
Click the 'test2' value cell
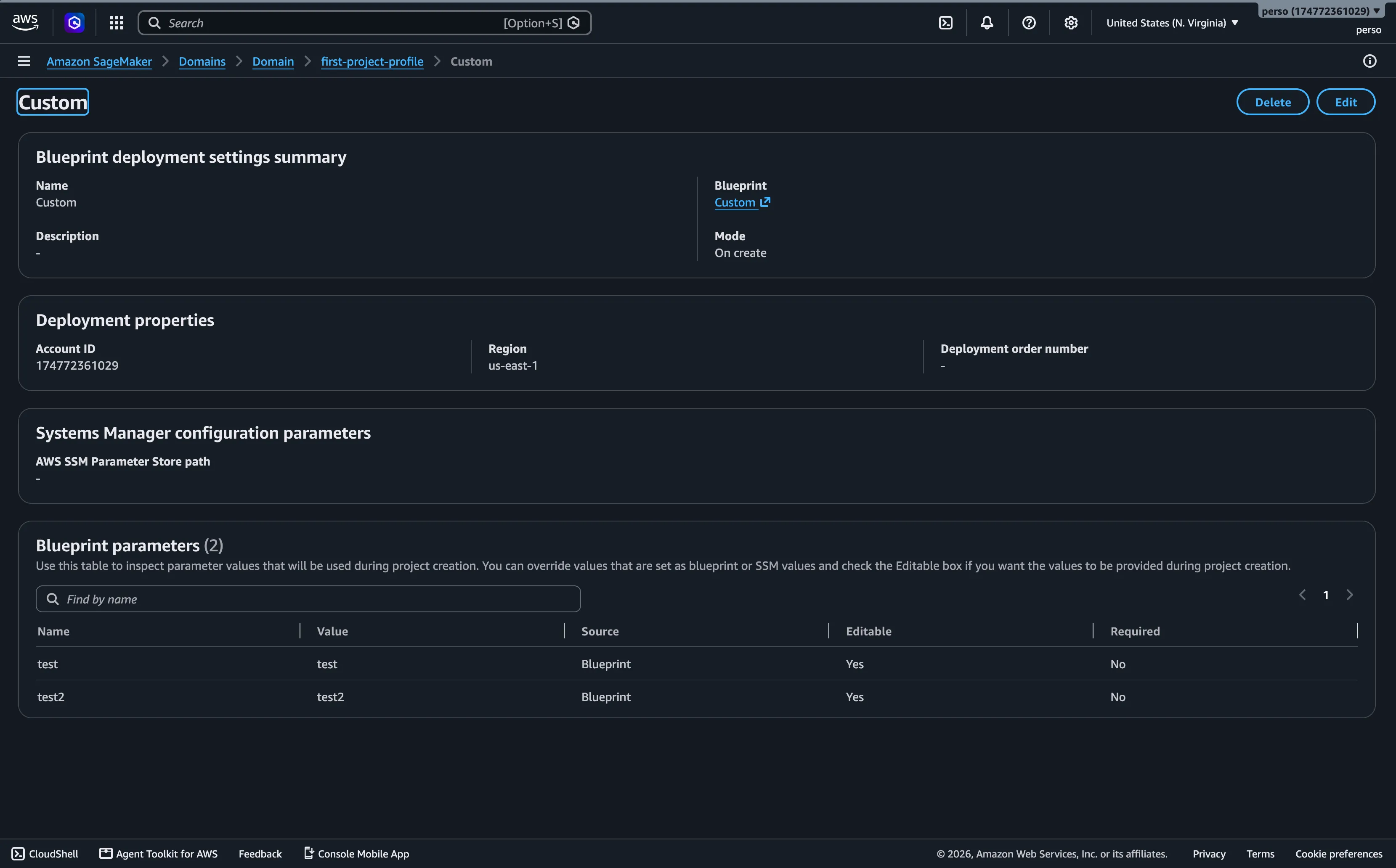(330, 696)
